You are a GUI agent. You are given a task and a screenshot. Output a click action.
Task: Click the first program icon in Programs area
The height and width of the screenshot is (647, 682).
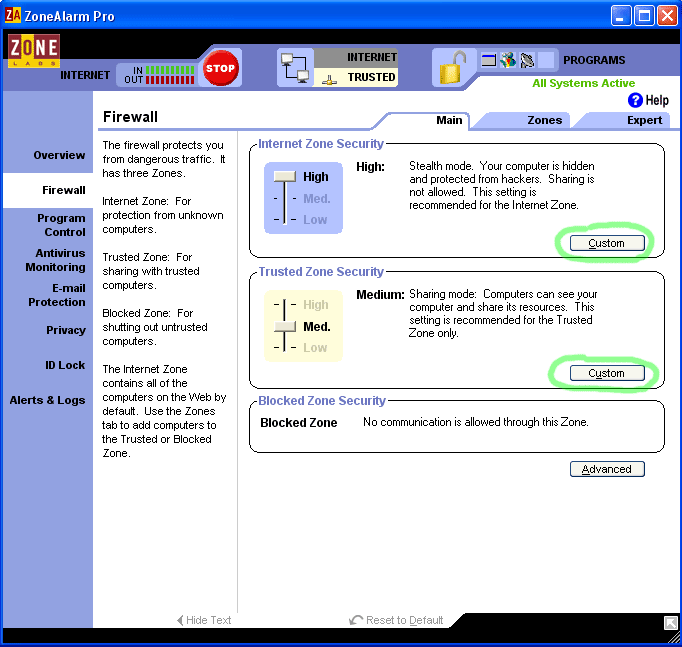489,60
